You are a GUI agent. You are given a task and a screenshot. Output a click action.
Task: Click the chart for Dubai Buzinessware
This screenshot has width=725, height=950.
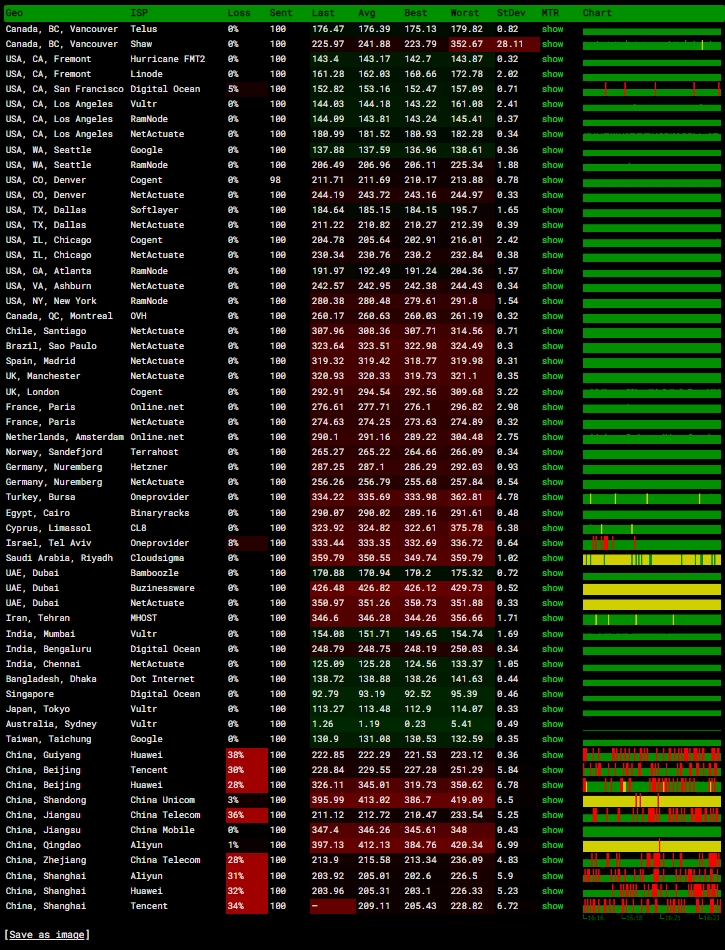pos(651,589)
